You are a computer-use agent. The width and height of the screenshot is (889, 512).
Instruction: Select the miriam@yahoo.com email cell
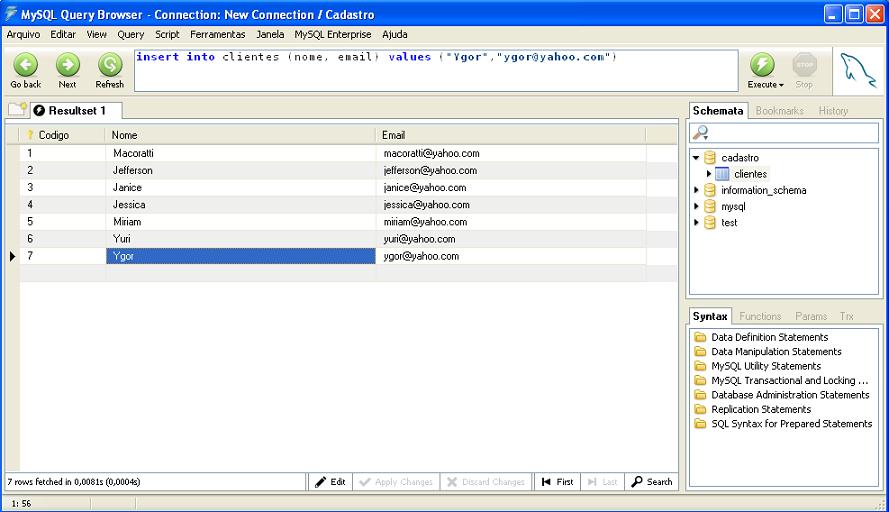pos(511,222)
